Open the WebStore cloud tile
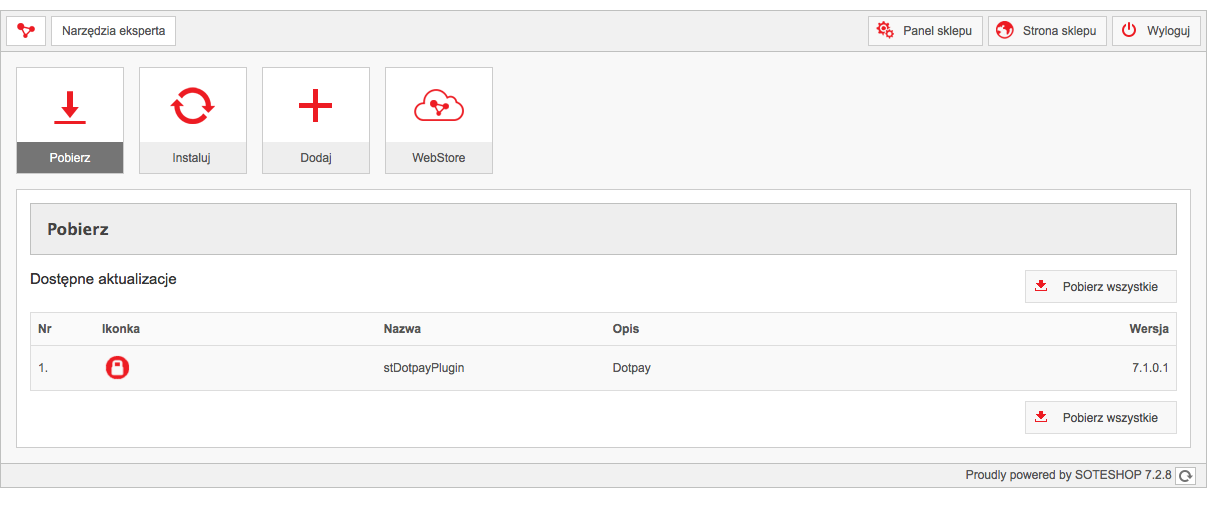The width and height of the screenshot is (1207, 518). pyautogui.click(x=439, y=120)
